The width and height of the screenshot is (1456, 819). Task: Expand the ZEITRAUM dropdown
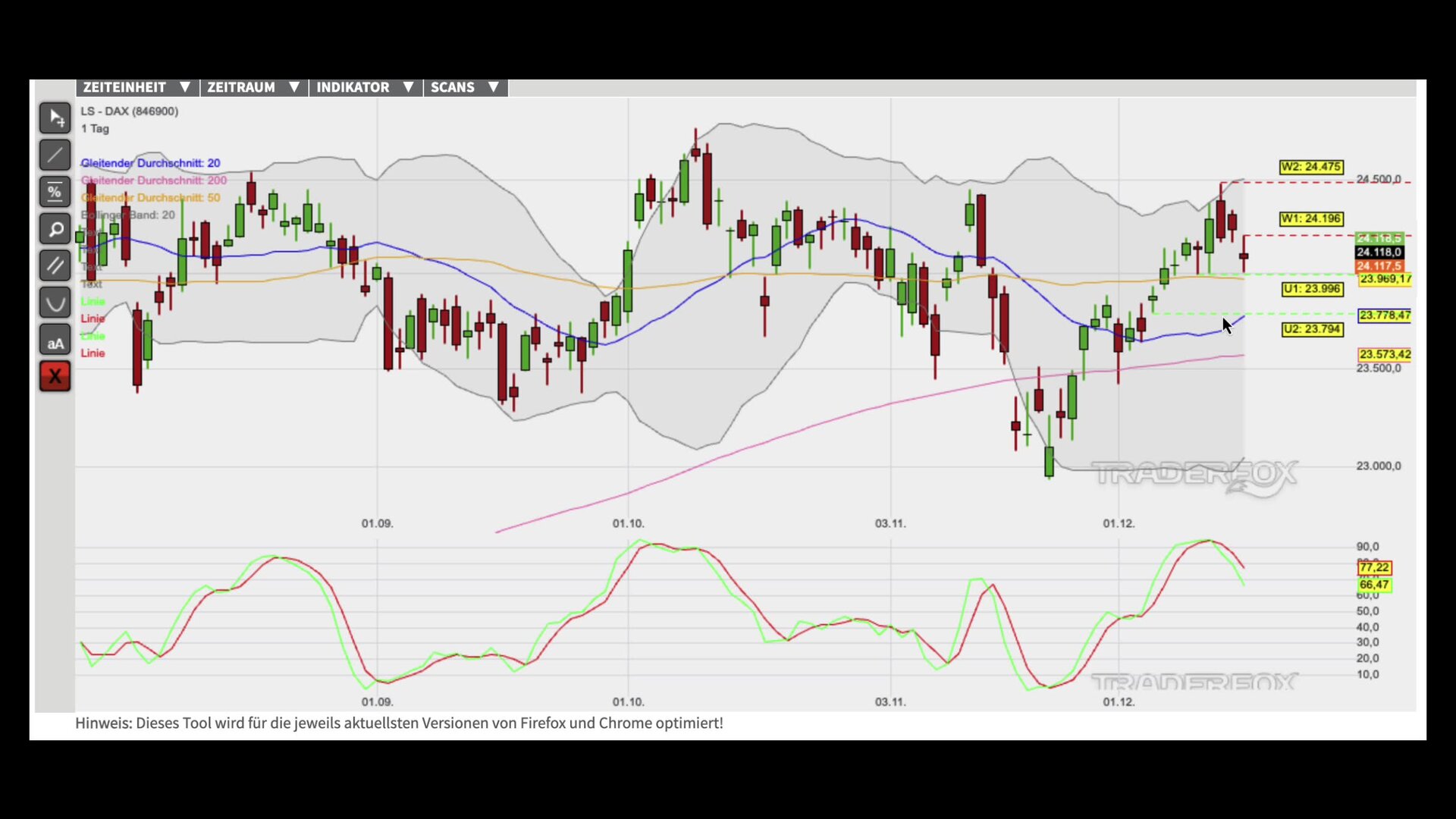pos(253,87)
